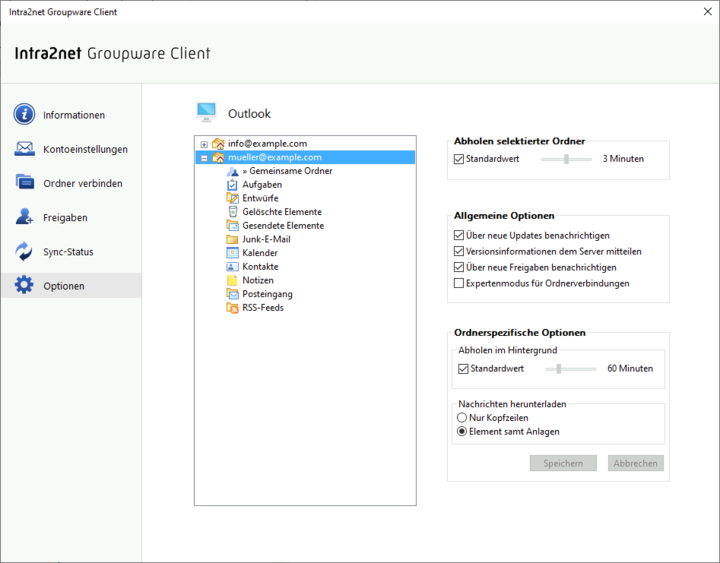Switch to the Freigaben section
This screenshot has height=563, width=720.
pyautogui.click(x=71, y=217)
